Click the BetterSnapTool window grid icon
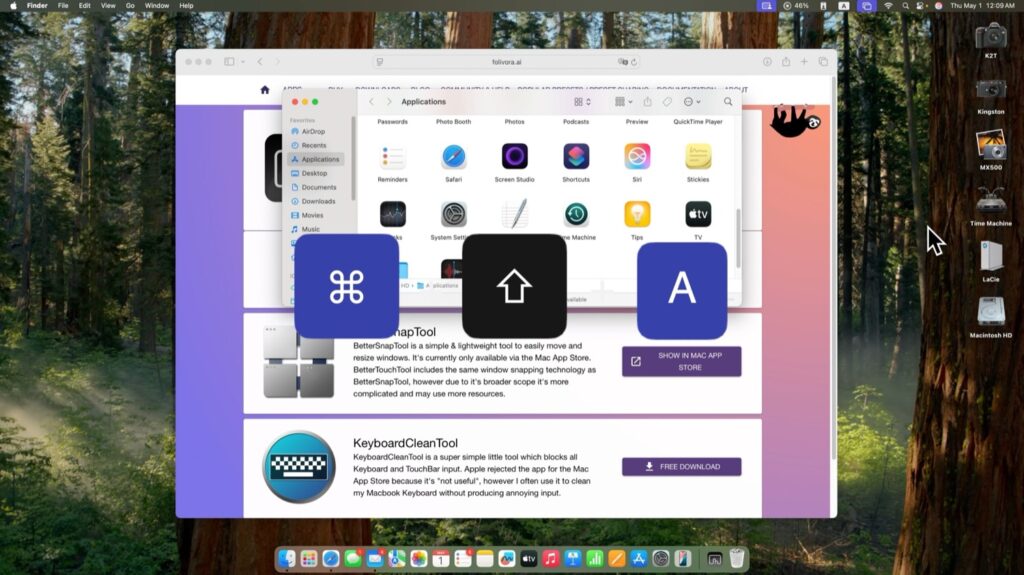 (x=299, y=362)
